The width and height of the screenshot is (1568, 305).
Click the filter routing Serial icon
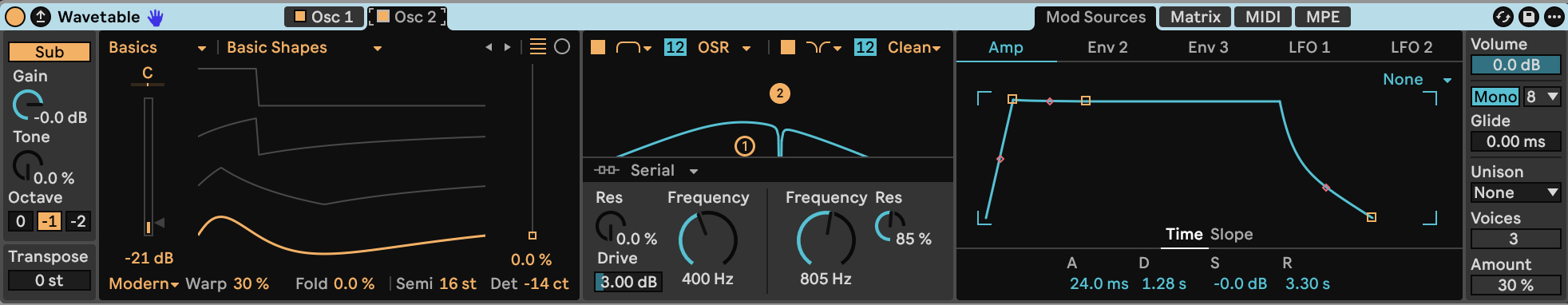(x=606, y=170)
